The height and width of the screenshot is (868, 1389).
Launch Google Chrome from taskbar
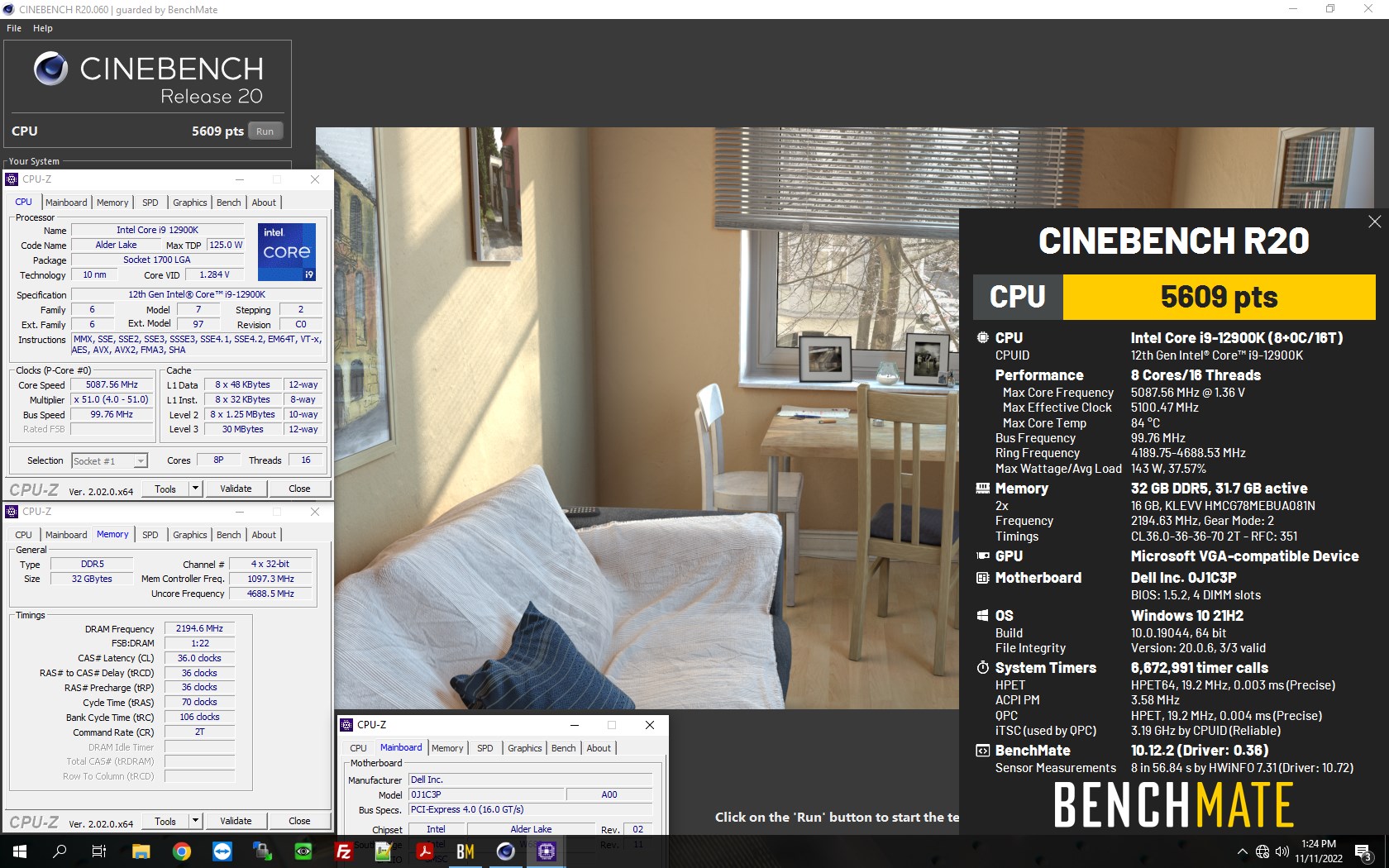(182, 851)
